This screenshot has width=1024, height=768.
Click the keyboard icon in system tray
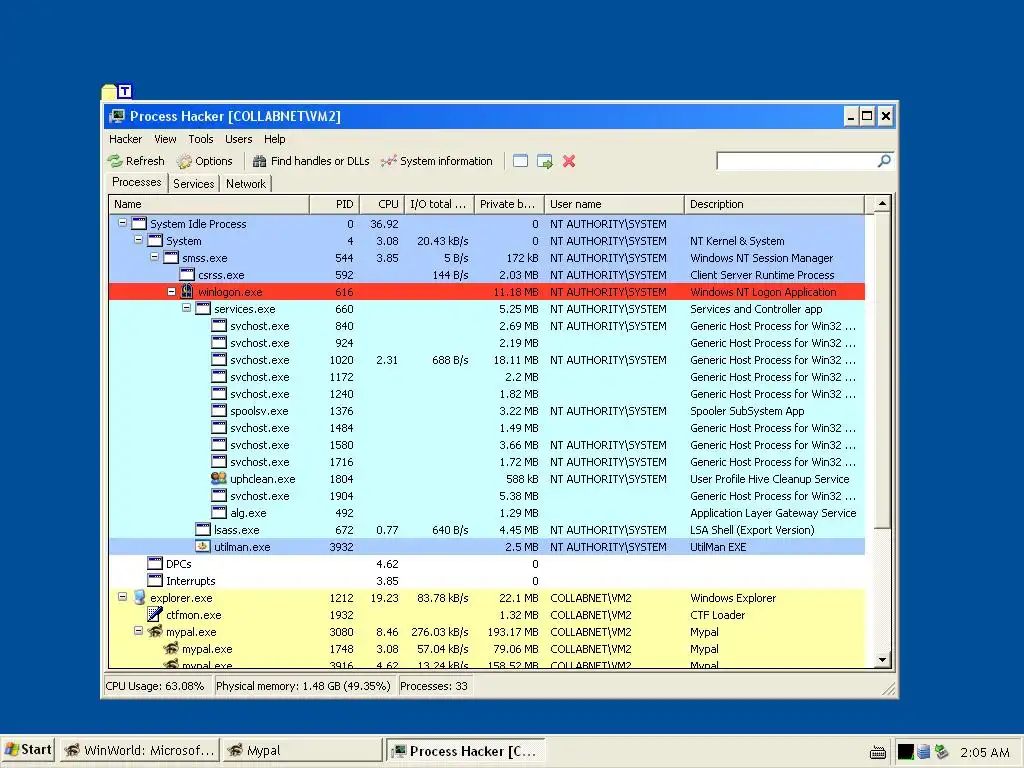[x=878, y=752]
